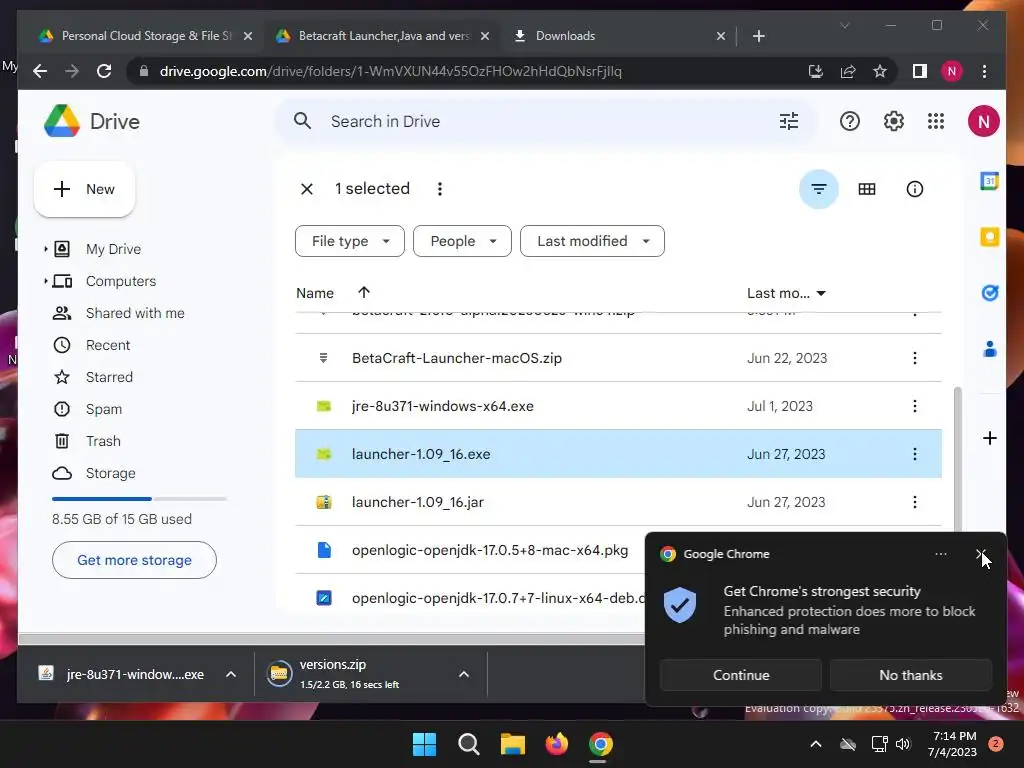The image size is (1024, 768).
Task: Open Google Calendar side panel icon
Action: [989, 181]
